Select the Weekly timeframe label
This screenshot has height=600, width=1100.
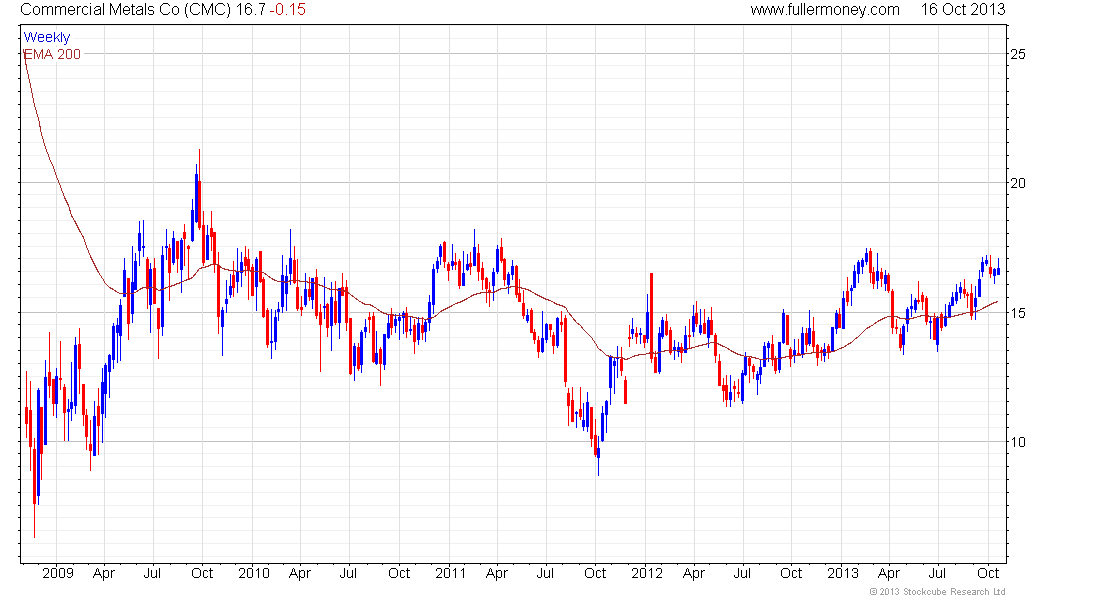pos(47,37)
